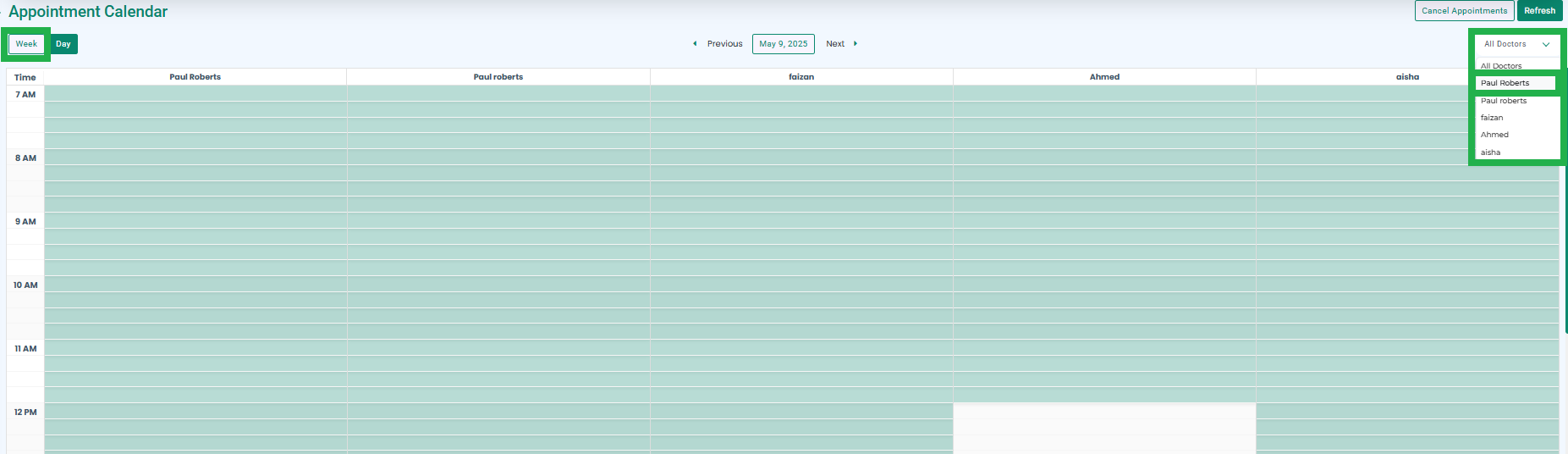1568x454 pixels.
Task: Click the 12 PM time label
Action: pos(25,412)
